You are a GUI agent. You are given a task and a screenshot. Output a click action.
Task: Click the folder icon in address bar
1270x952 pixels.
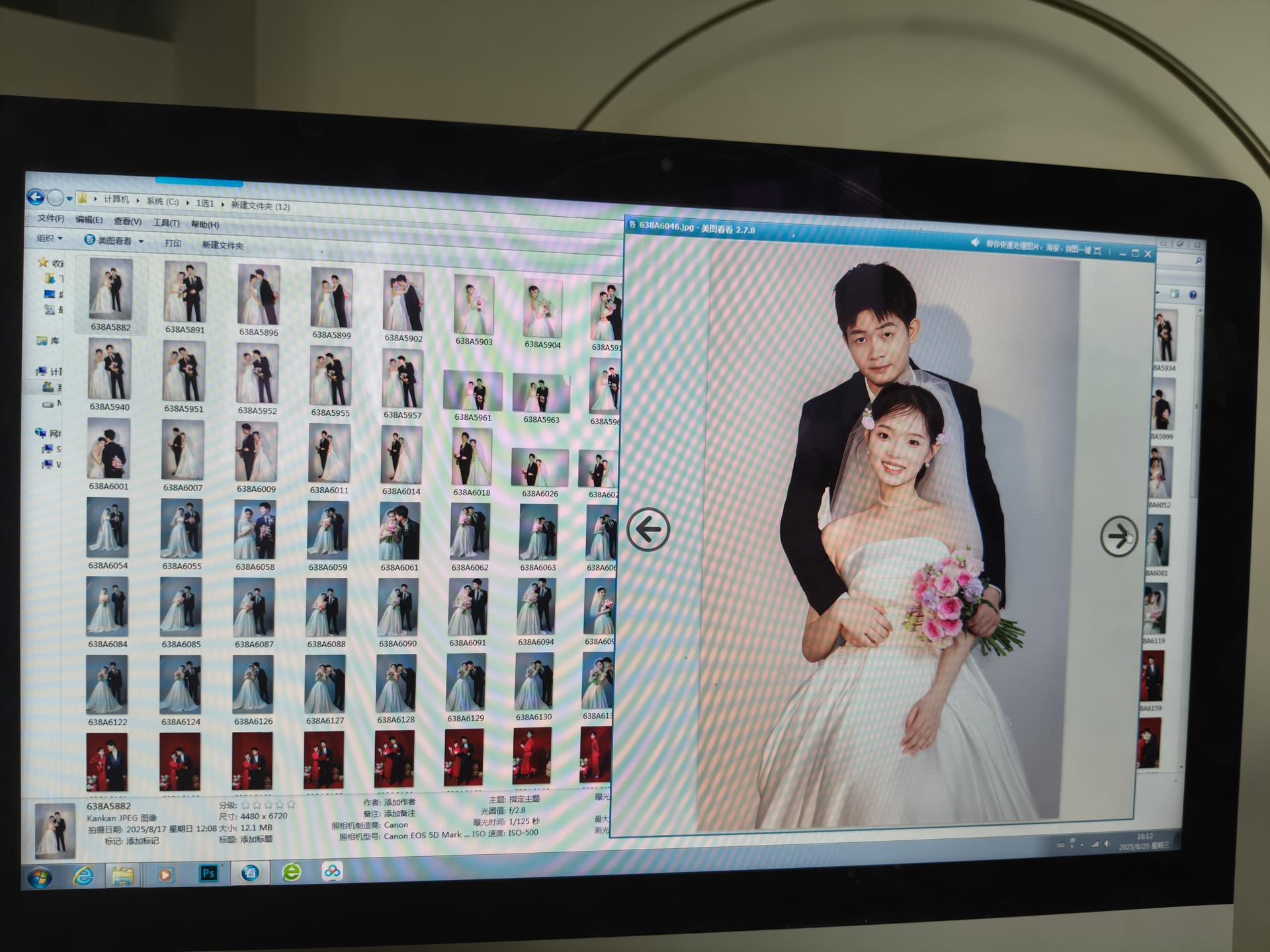pyautogui.click(x=83, y=198)
